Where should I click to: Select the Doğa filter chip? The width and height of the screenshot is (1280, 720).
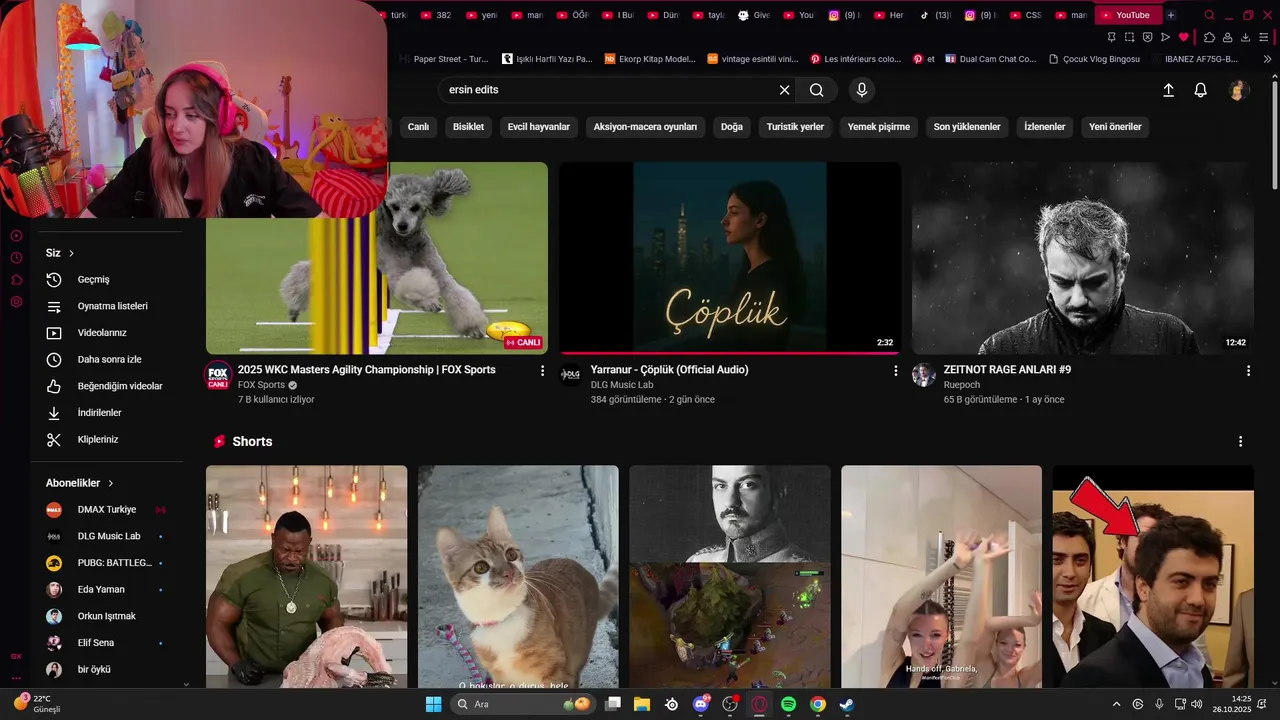click(x=732, y=127)
